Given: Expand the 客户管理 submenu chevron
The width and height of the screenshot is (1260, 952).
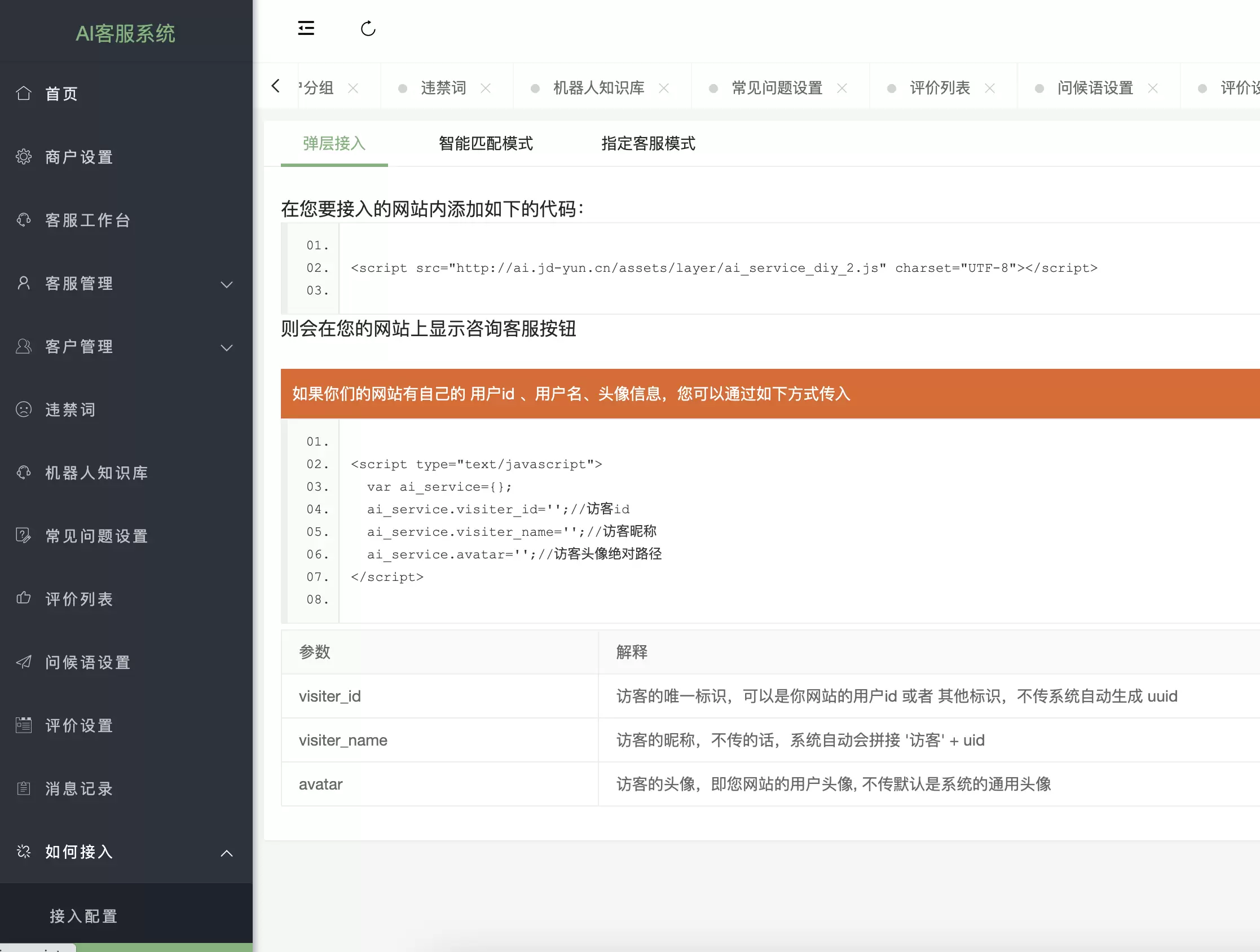Looking at the screenshot, I should (227, 347).
